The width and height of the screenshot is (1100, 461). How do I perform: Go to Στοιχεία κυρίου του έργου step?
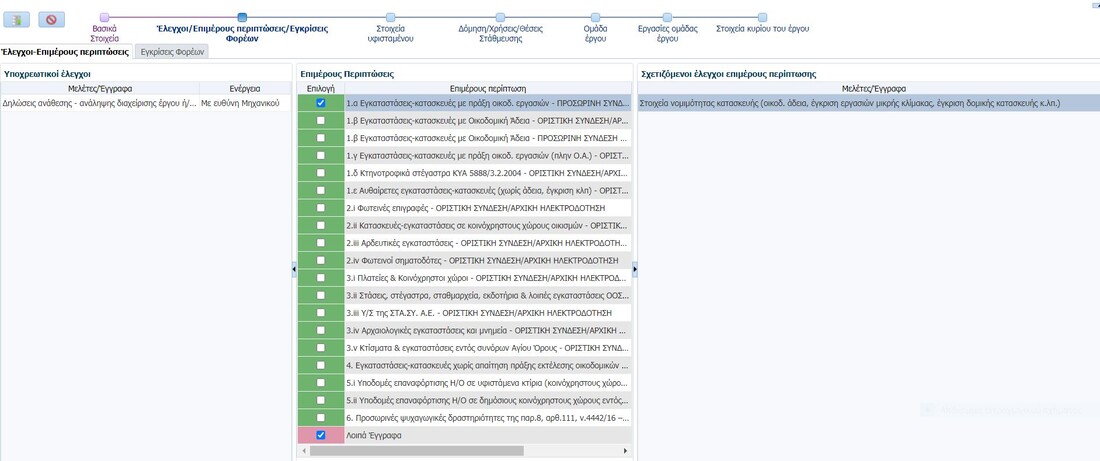[762, 17]
